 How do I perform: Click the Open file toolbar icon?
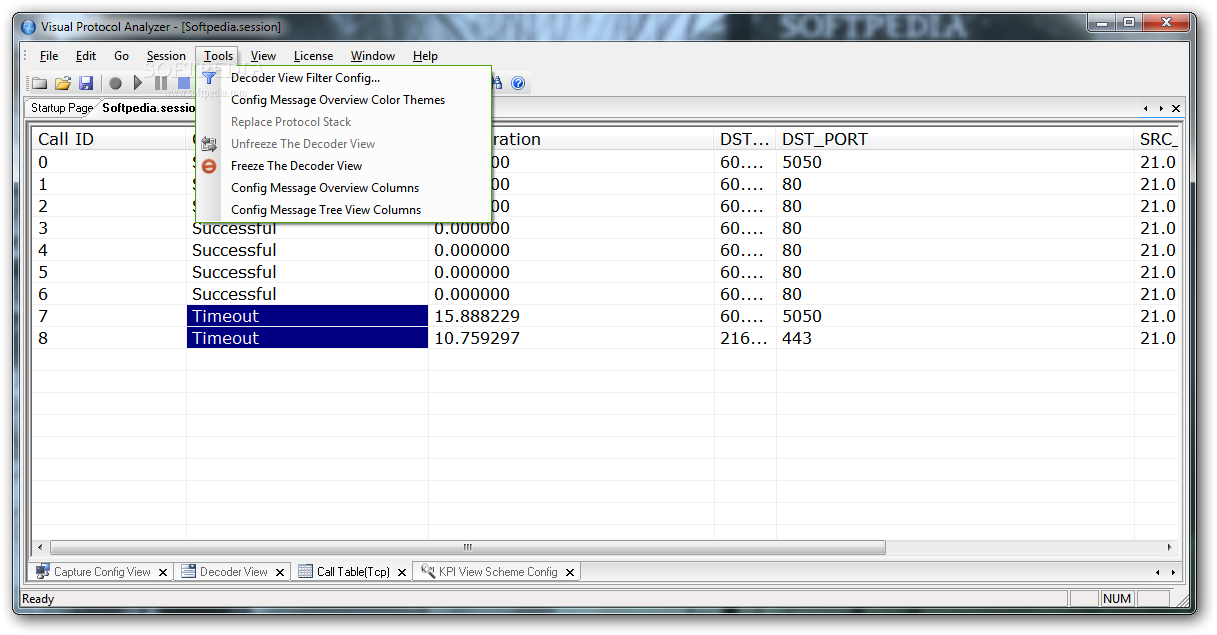tap(63, 83)
